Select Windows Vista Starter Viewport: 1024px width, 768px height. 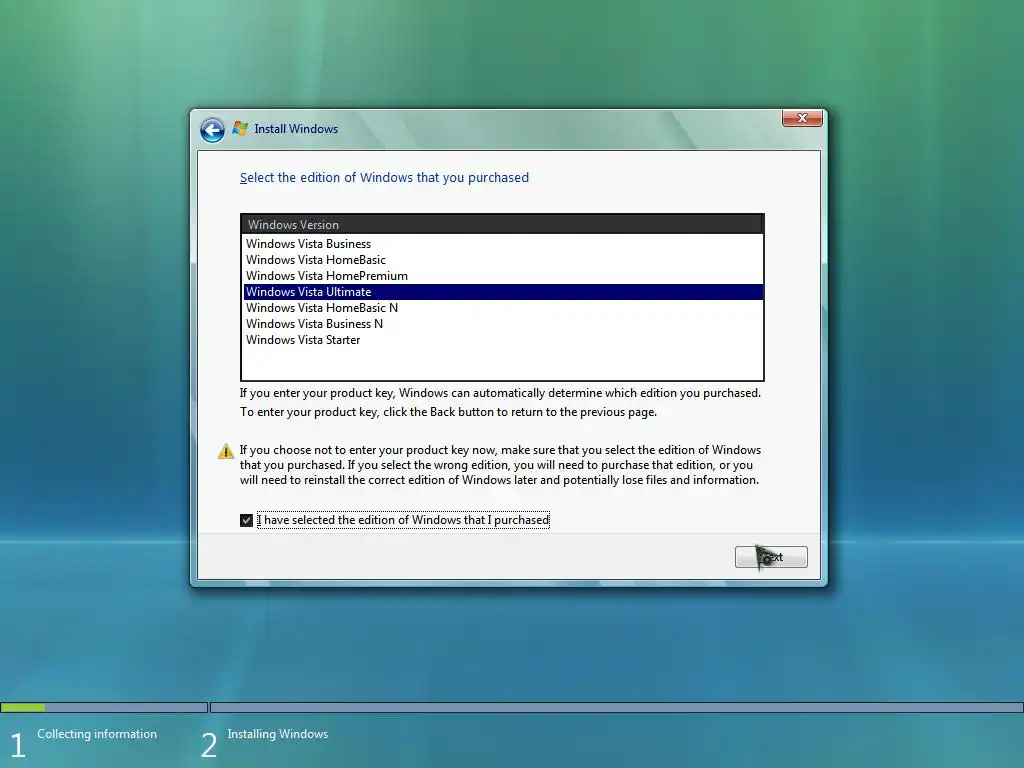pos(503,340)
